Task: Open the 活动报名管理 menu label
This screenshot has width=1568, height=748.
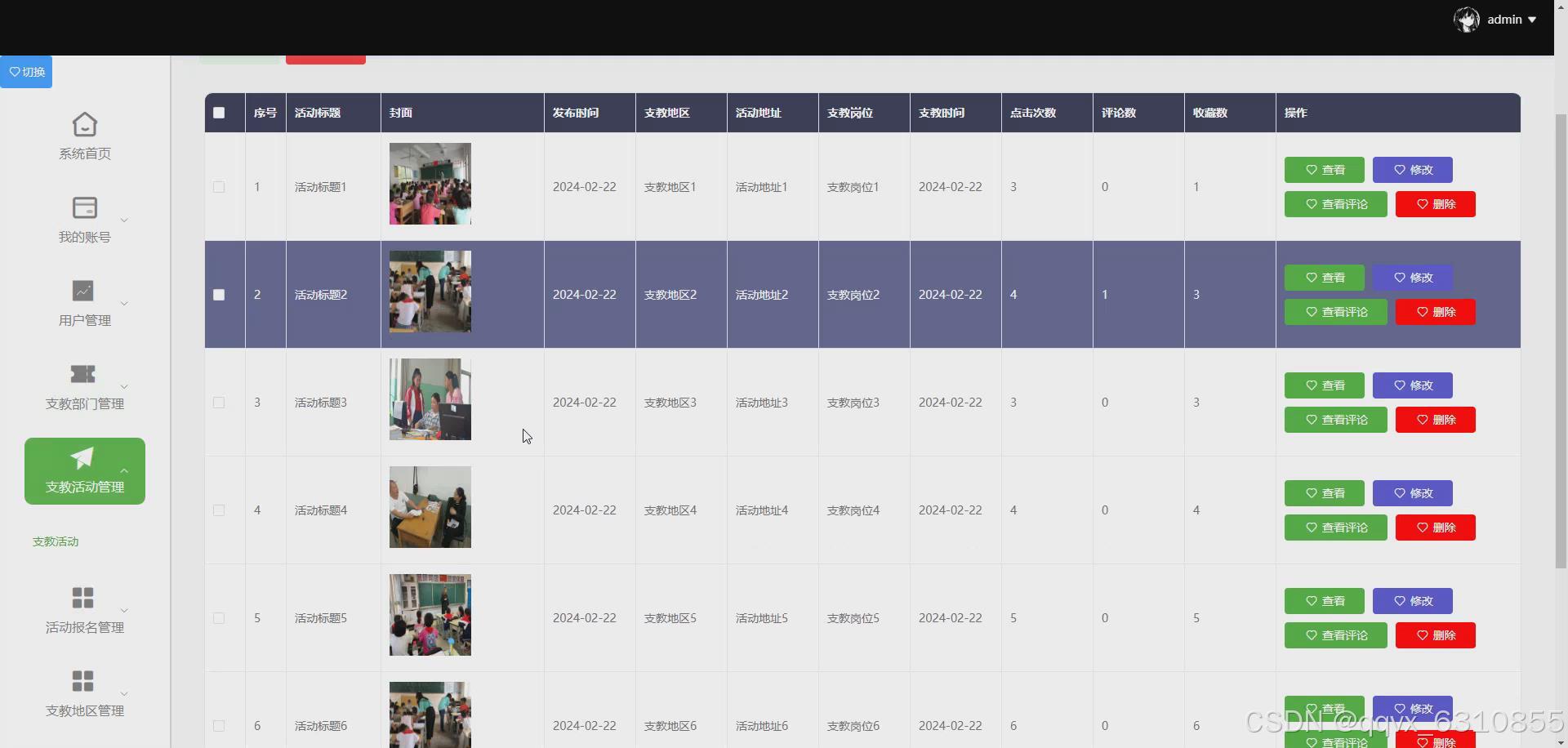Action: [85, 627]
